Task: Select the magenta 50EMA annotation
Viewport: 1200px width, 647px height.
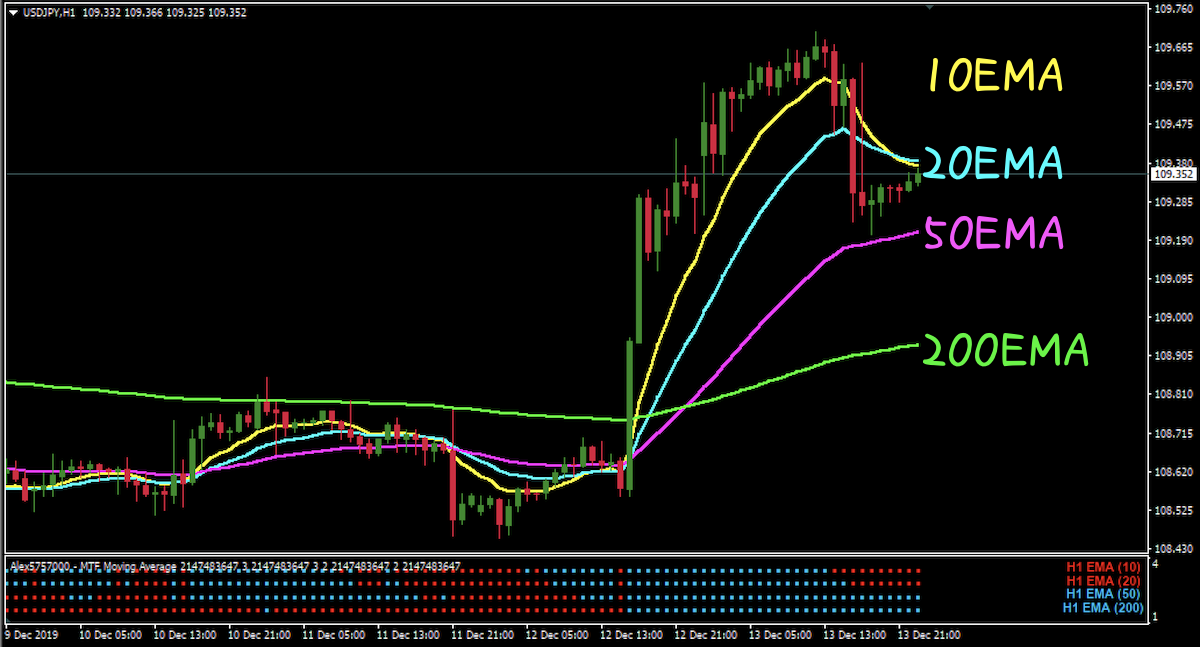Action: (x=992, y=235)
